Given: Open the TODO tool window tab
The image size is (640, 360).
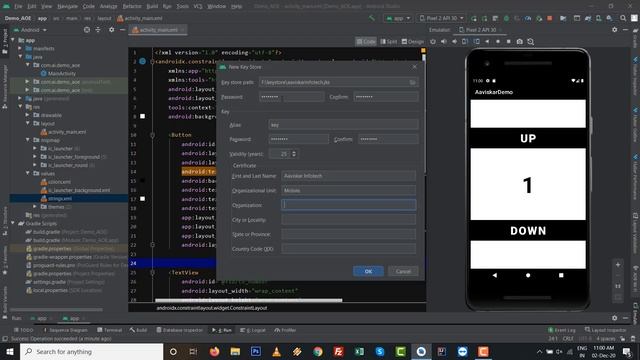Looking at the screenshot, I should tap(24, 330).
